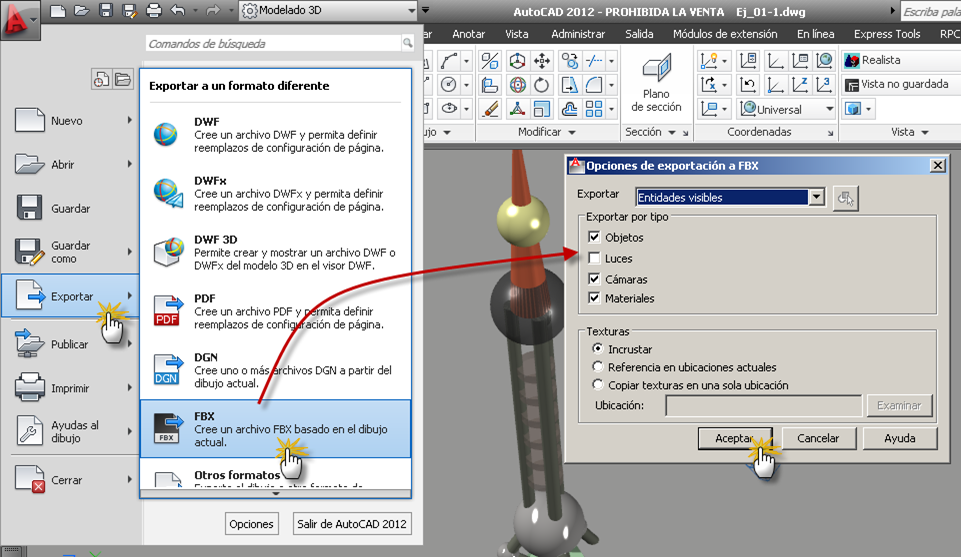Click Guardar in the application menu
The image size is (961, 557).
[x=71, y=208]
